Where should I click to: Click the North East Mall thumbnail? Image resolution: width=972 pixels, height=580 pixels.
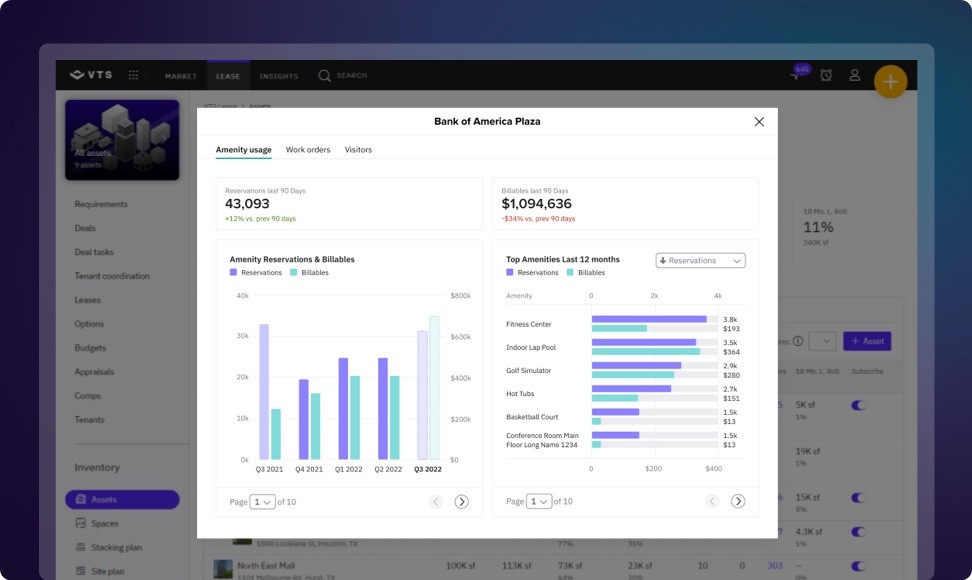(x=223, y=568)
